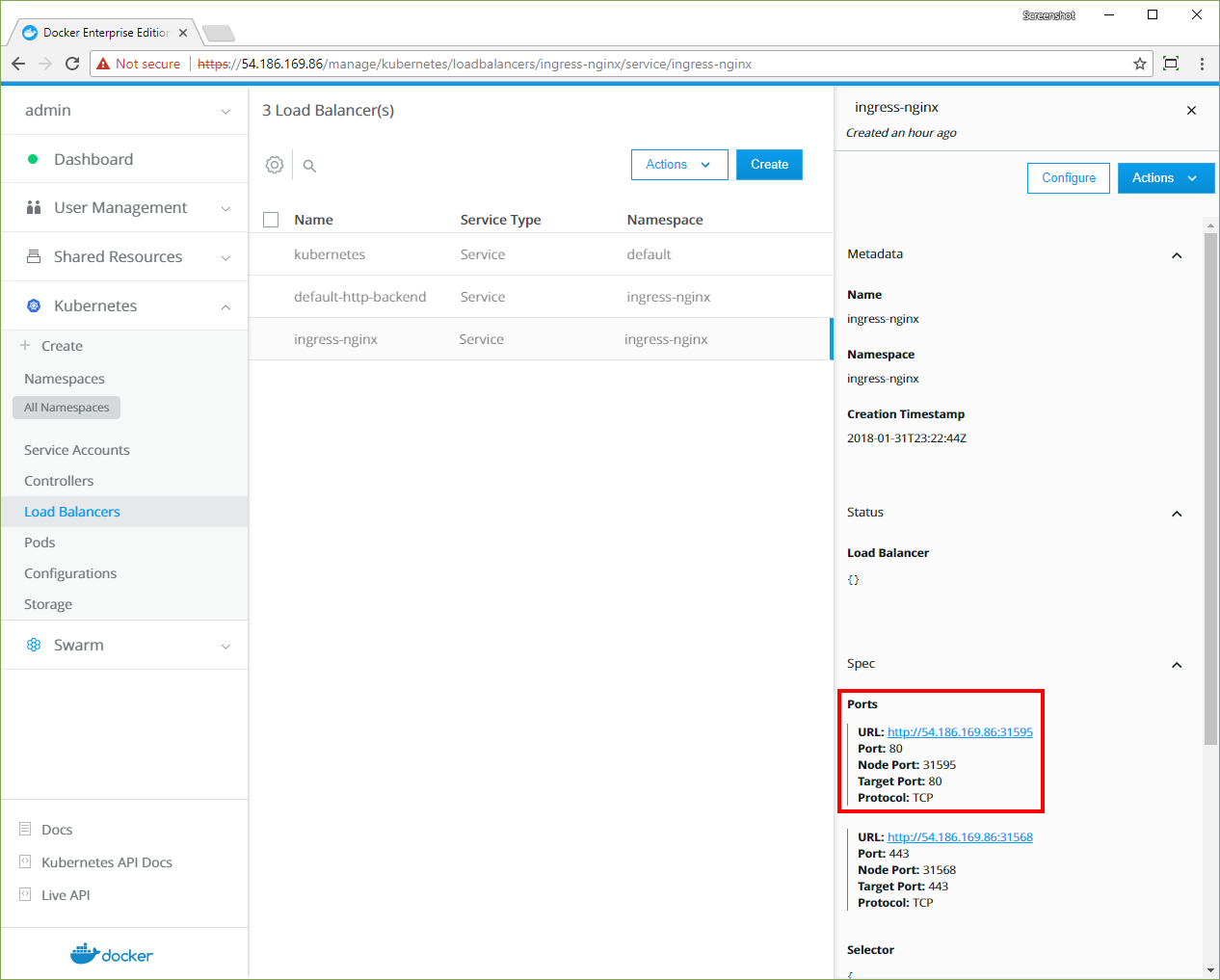Open a new browser tab
The image size is (1220, 980).
[219, 34]
